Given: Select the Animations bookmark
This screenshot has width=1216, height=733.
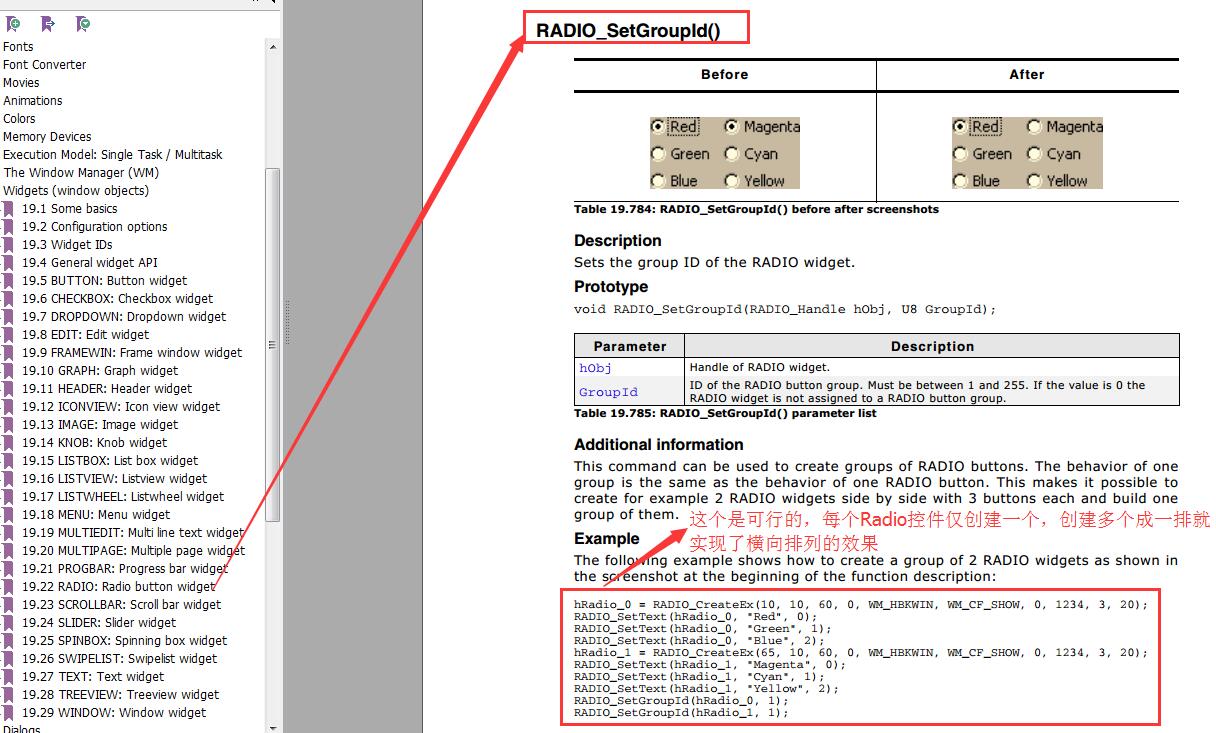Looking at the screenshot, I should (x=32, y=101).
